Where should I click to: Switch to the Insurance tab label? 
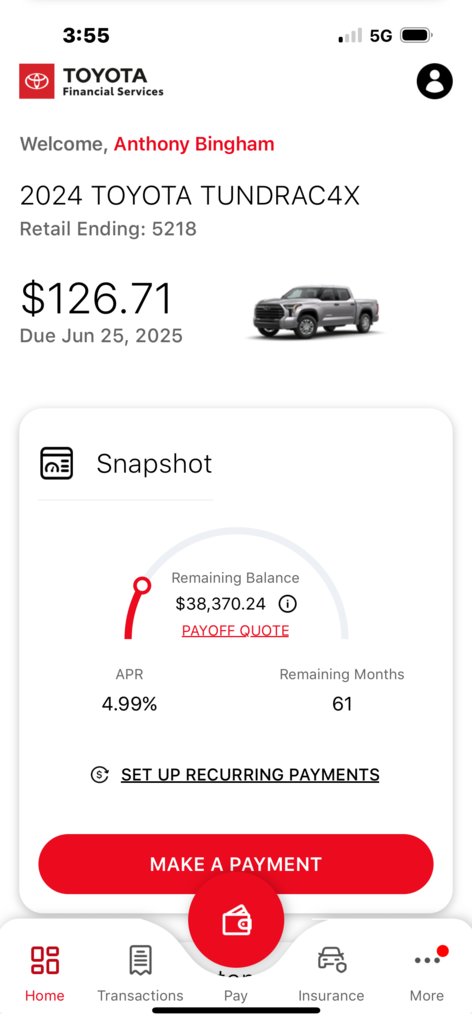click(x=331, y=996)
